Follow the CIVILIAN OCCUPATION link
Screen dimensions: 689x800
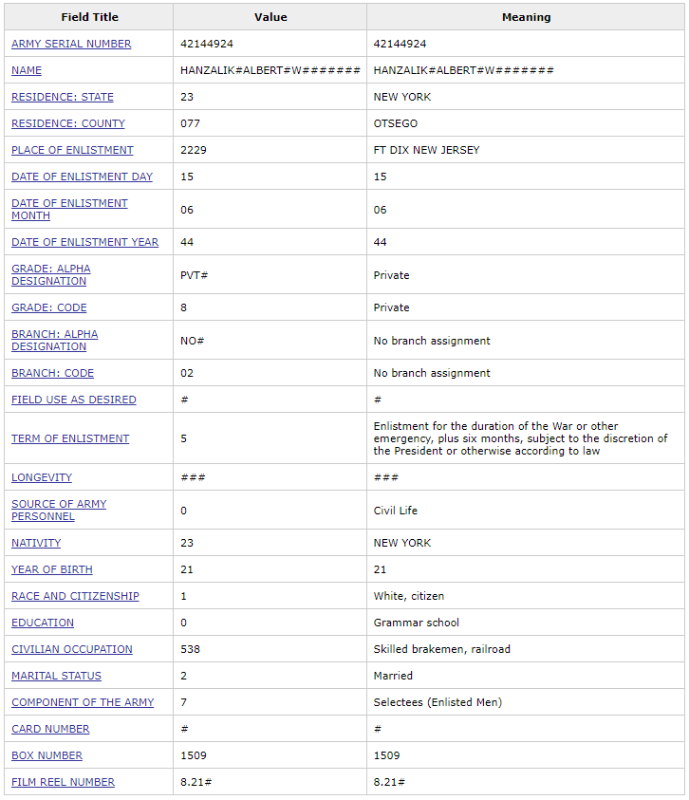coord(71,649)
